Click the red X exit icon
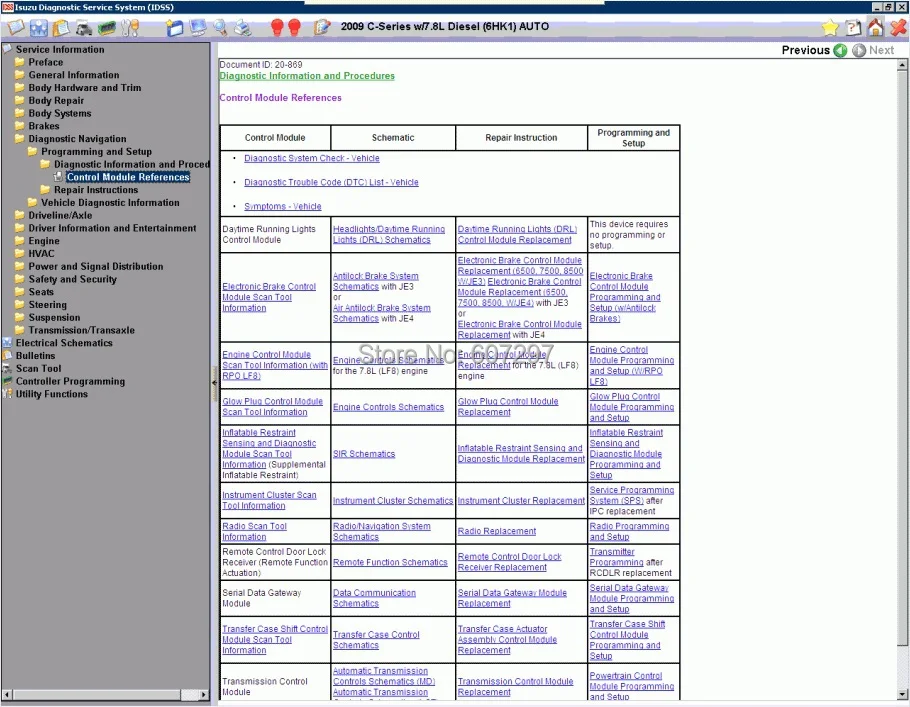This screenshot has width=910, height=707. pyautogui.click(x=898, y=27)
